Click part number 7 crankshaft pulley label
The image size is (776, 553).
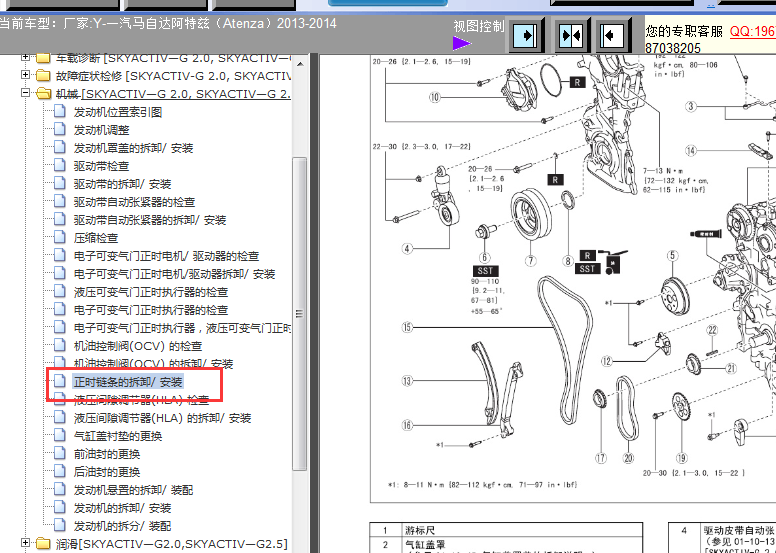tap(531, 260)
